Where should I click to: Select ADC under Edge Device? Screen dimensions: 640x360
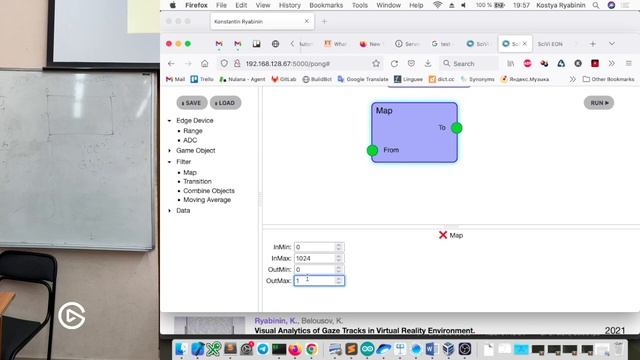click(x=190, y=140)
